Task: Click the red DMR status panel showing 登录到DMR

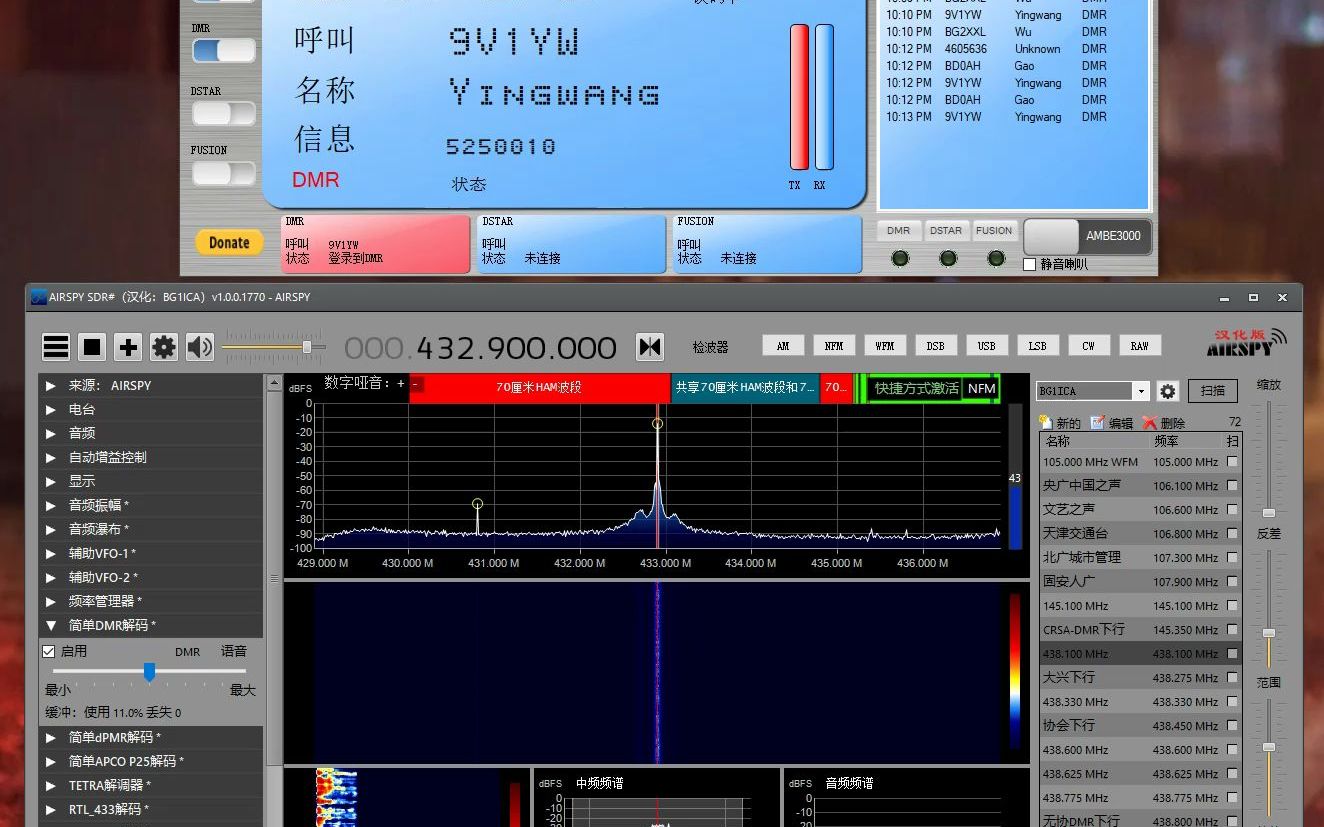Action: (x=375, y=244)
